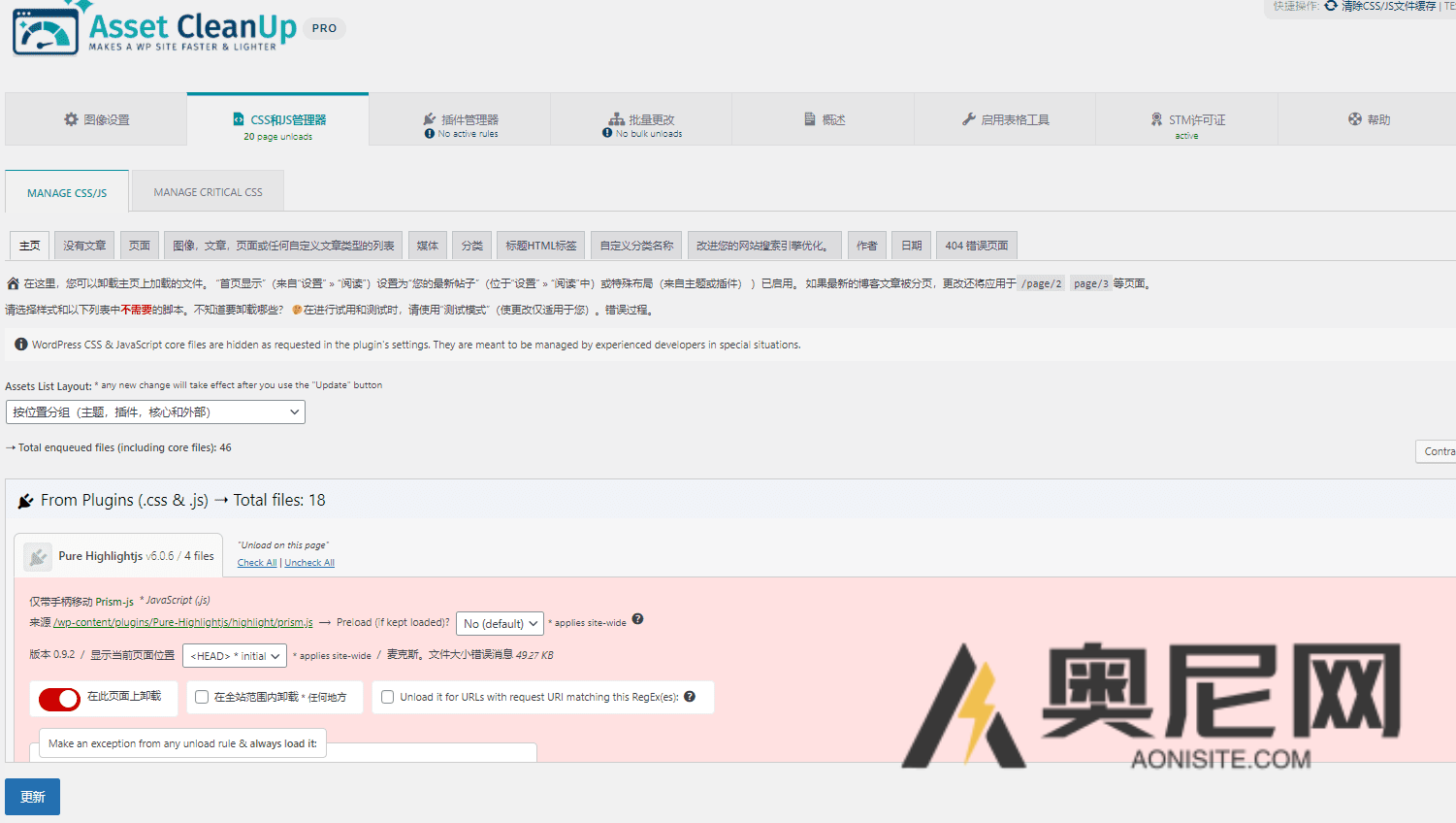Open the Preload No (default) dropdown
Viewport: 1456px width, 823px height.
(500, 623)
